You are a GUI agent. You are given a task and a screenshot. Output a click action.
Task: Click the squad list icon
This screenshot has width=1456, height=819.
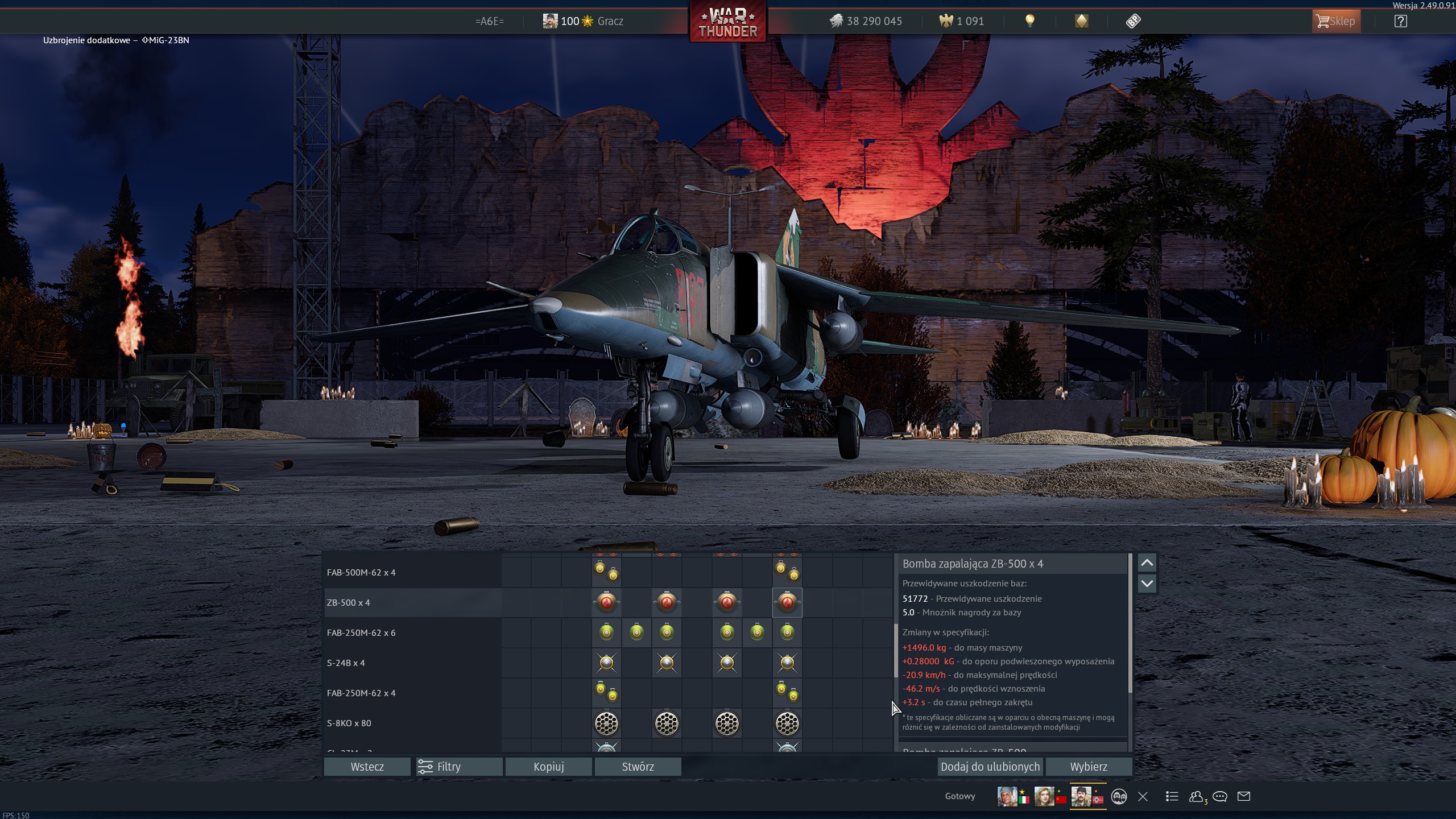pos(1172,796)
